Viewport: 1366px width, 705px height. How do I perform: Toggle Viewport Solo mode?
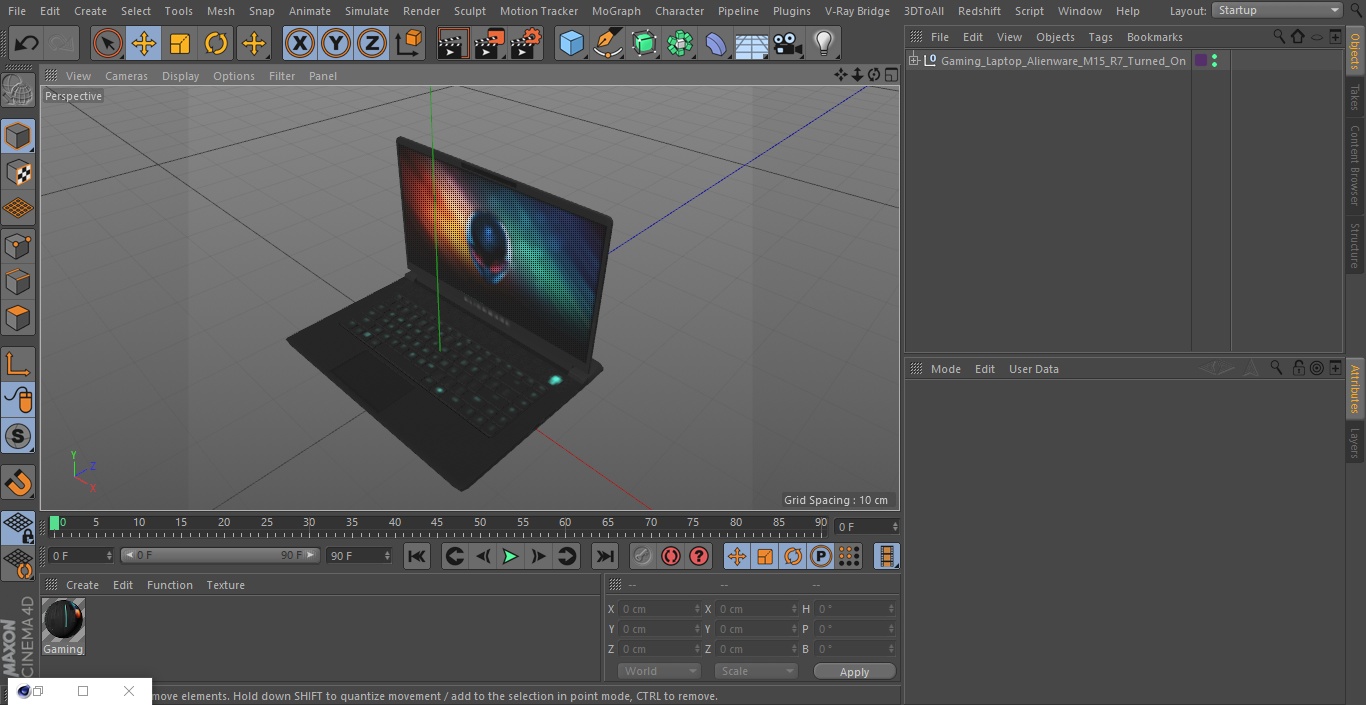pos(18,436)
